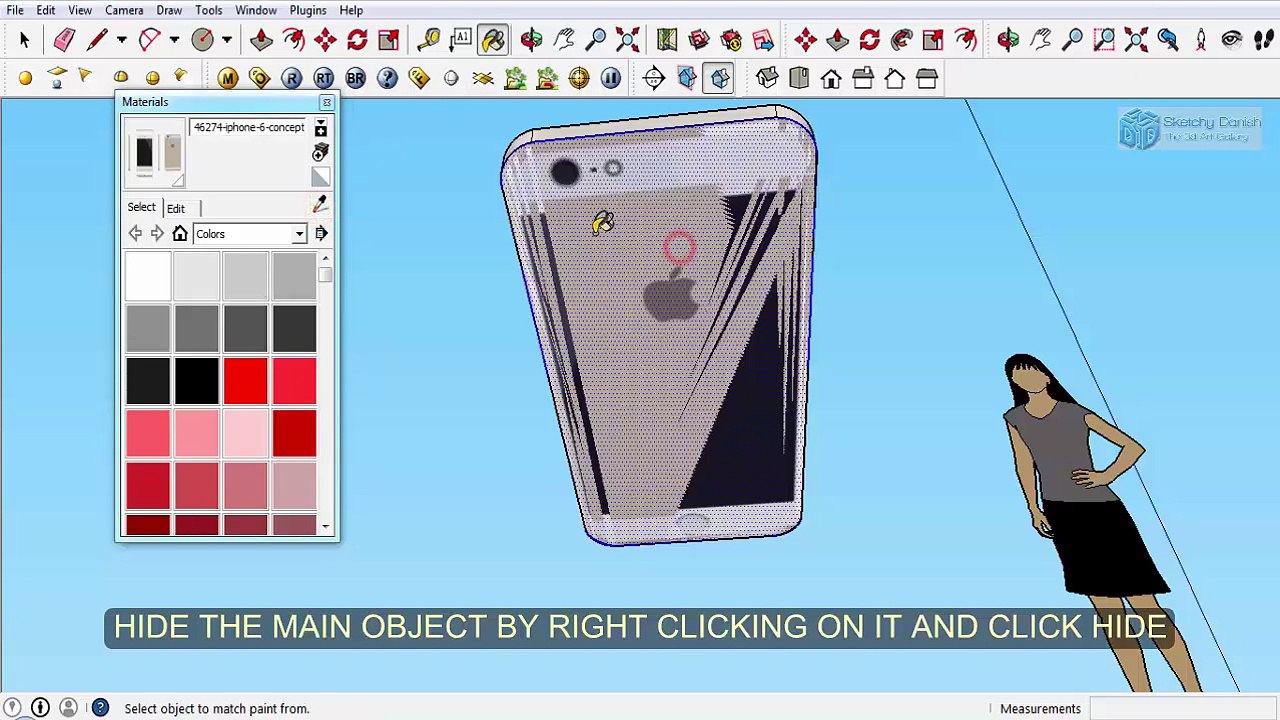Click the Create Material icon

click(320, 152)
